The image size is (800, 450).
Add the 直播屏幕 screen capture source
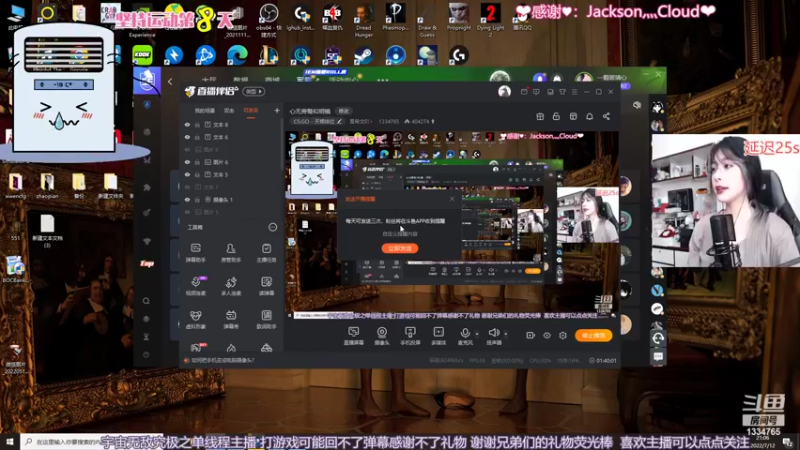pos(354,336)
